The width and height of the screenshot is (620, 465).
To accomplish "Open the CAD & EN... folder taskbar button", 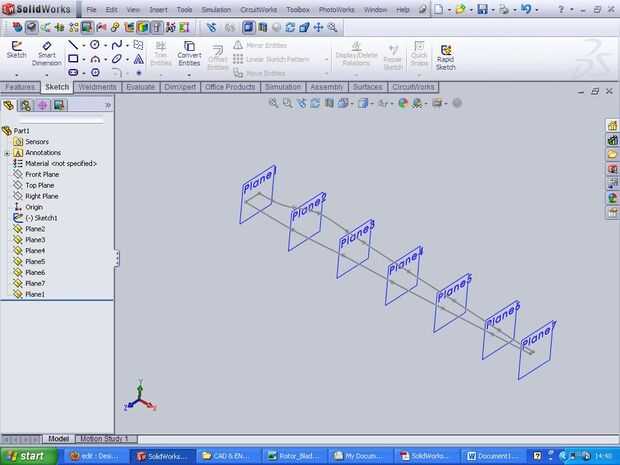I will 227,456.
